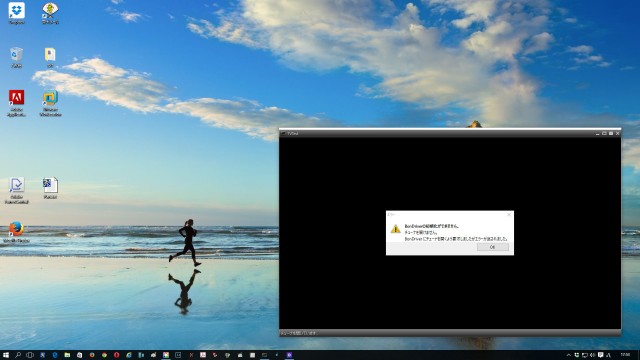This screenshot has height=360, width=640.
Task: Close the TVTest window
Action: pos(618,133)
